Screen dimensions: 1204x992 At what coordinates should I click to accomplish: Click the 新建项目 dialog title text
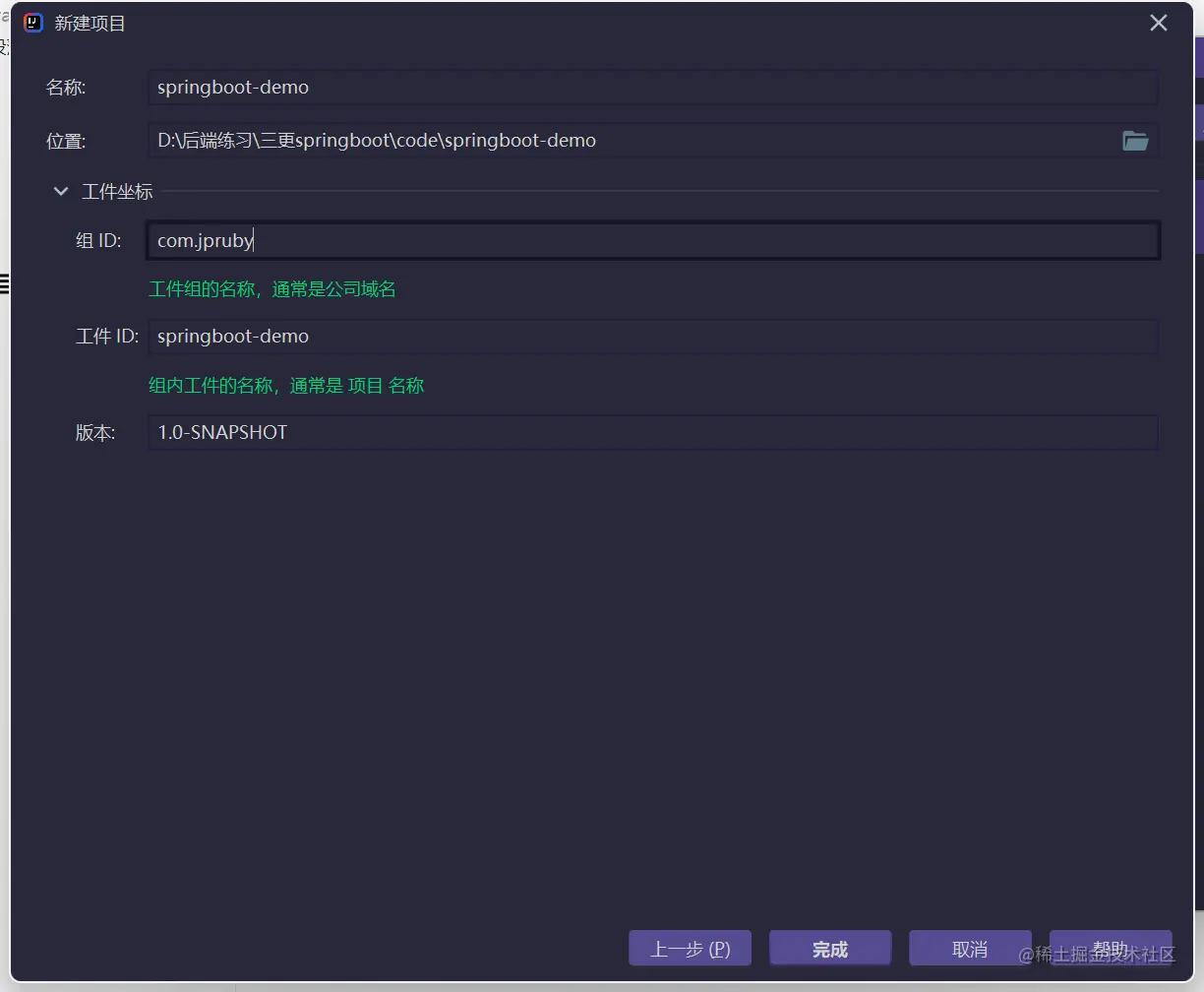[x=90, y=23]
